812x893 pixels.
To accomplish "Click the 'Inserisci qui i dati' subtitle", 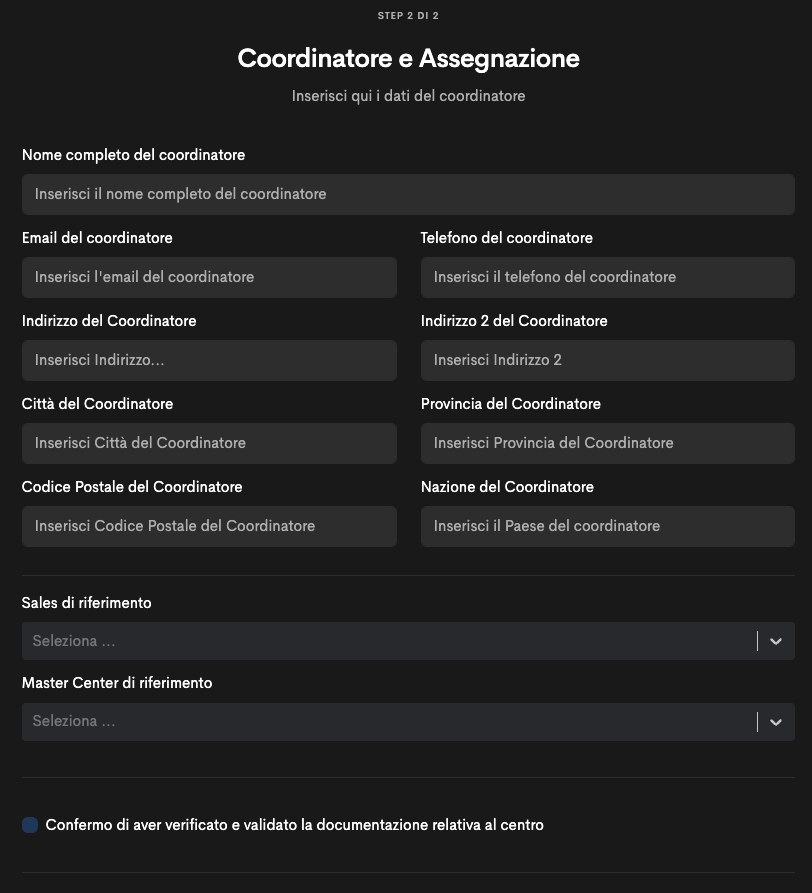I will 408,96.
